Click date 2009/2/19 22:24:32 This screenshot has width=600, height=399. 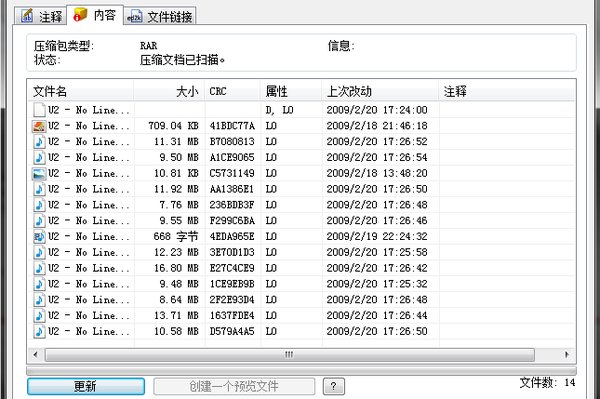(x=377, y=236)
